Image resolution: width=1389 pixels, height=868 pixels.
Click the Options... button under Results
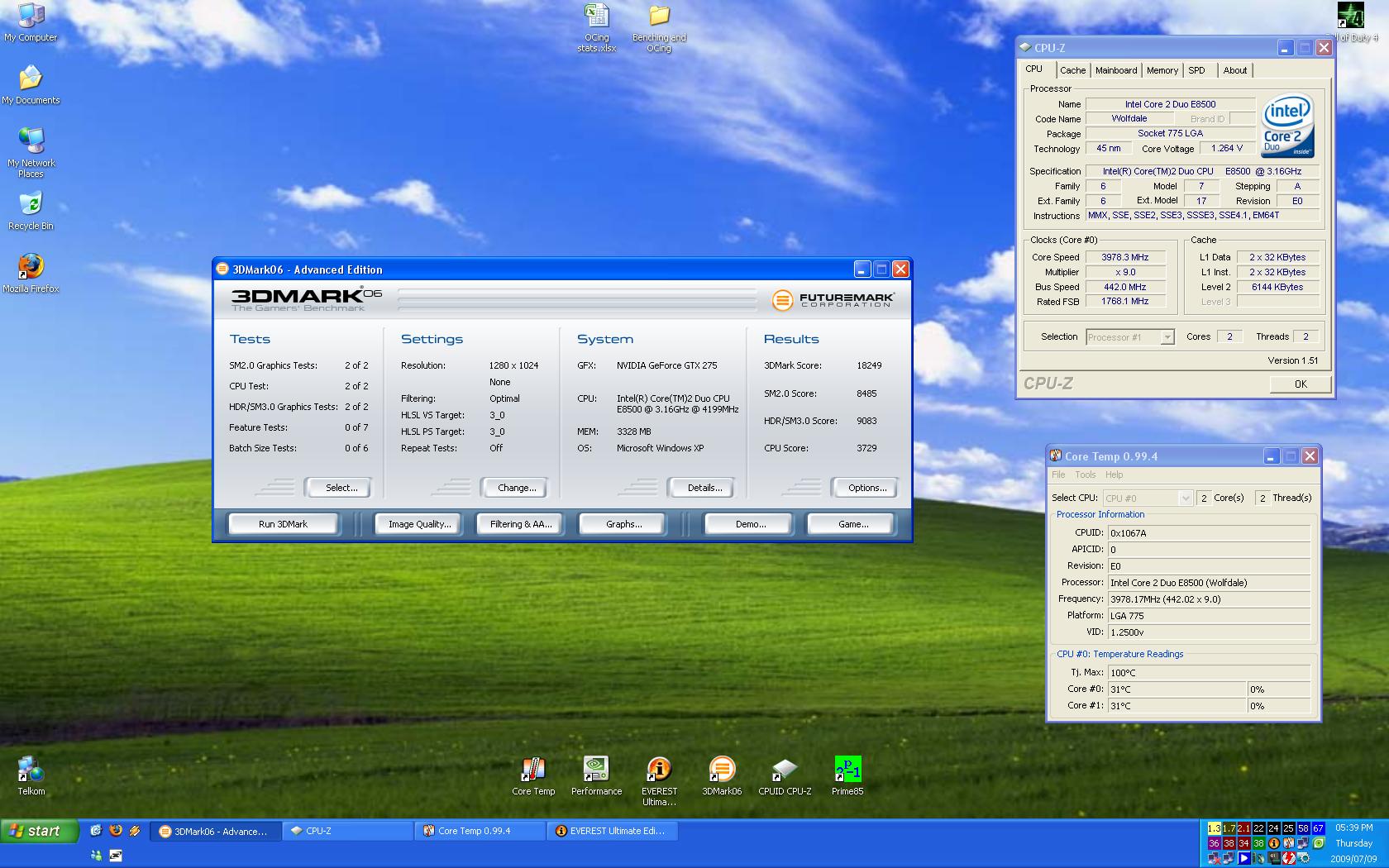point(864,488)
